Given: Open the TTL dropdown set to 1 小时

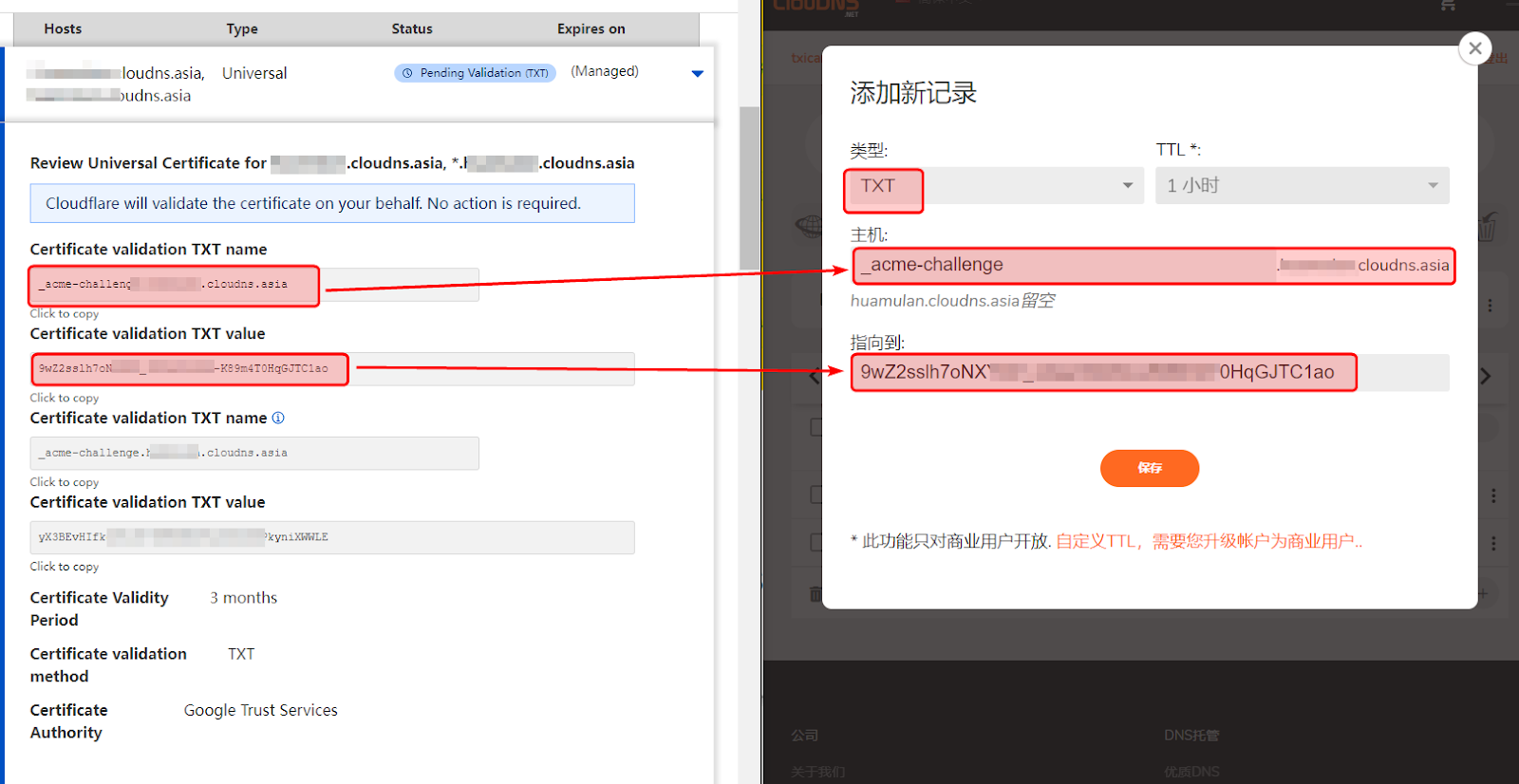Looking at the screenshot, I should [1301, 186].
